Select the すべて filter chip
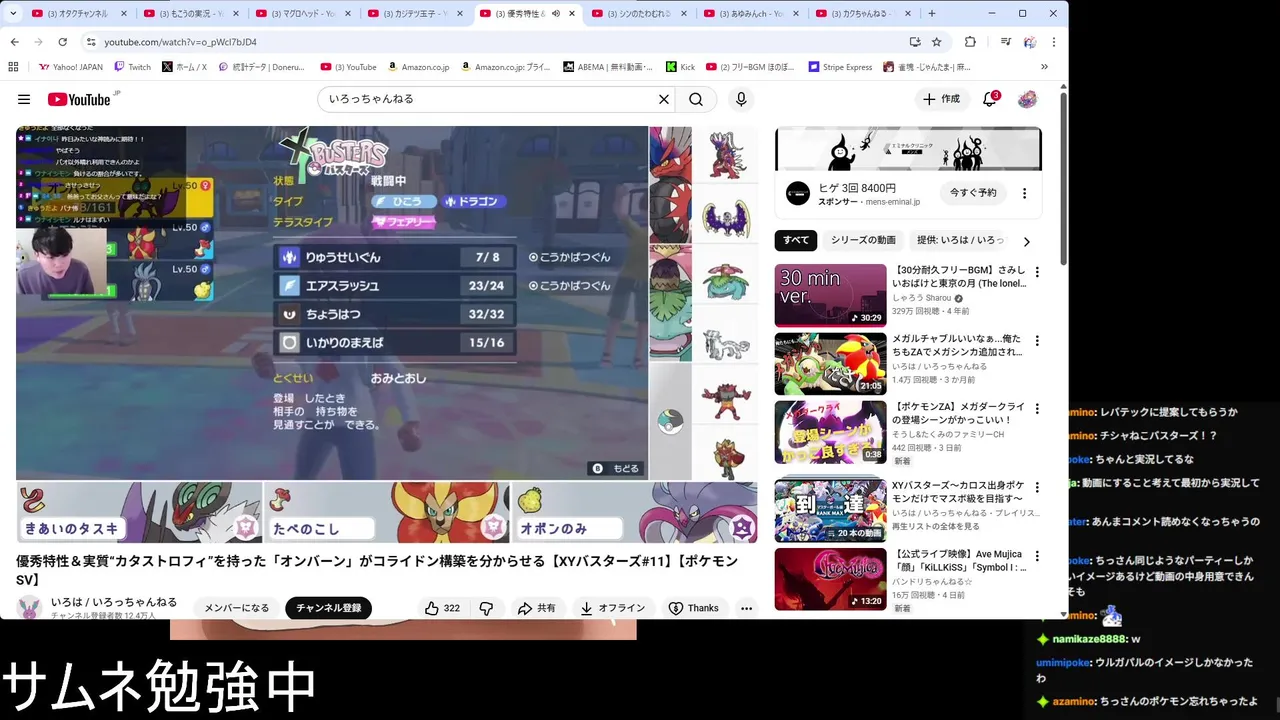The image size is (1280, 720). point(796,240)
